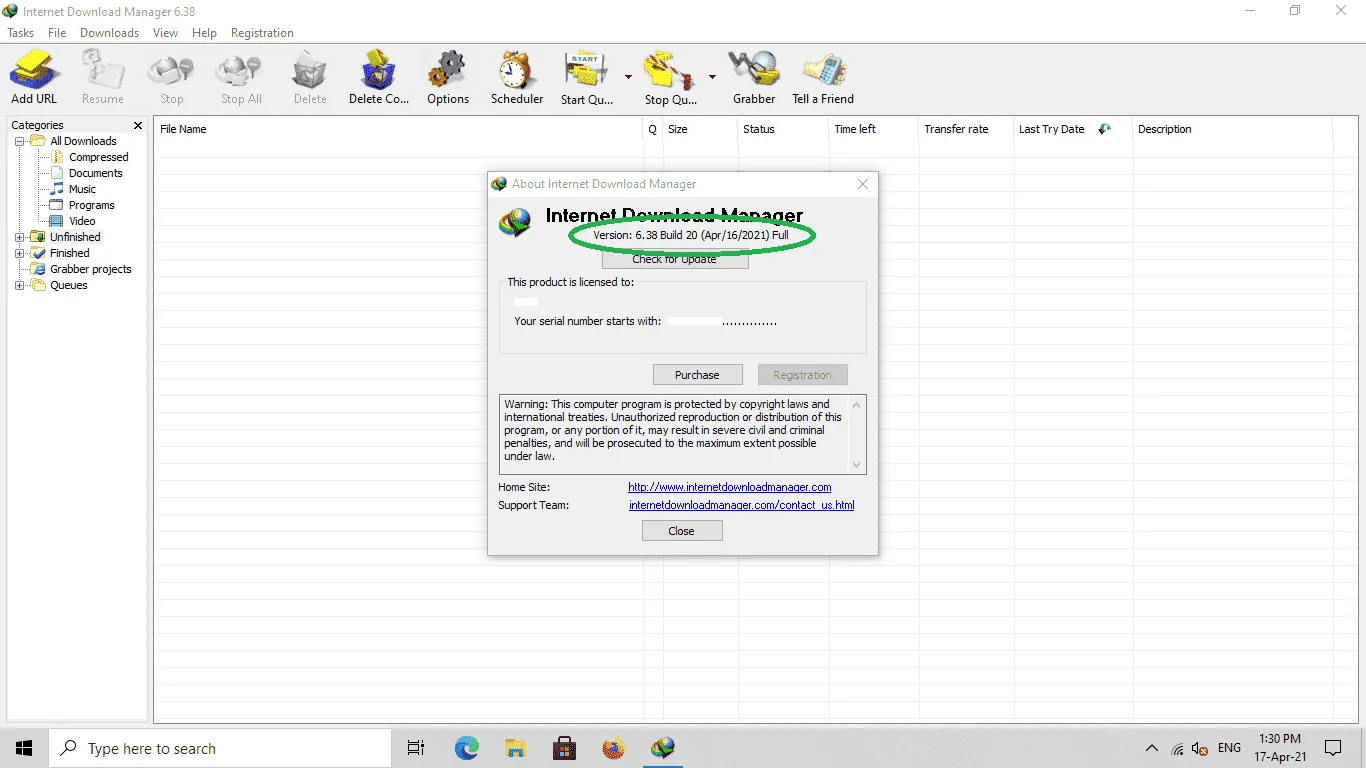Click the Add URL toolbar icon
The height and width of the screenshot is (768, 1366).
34,78
